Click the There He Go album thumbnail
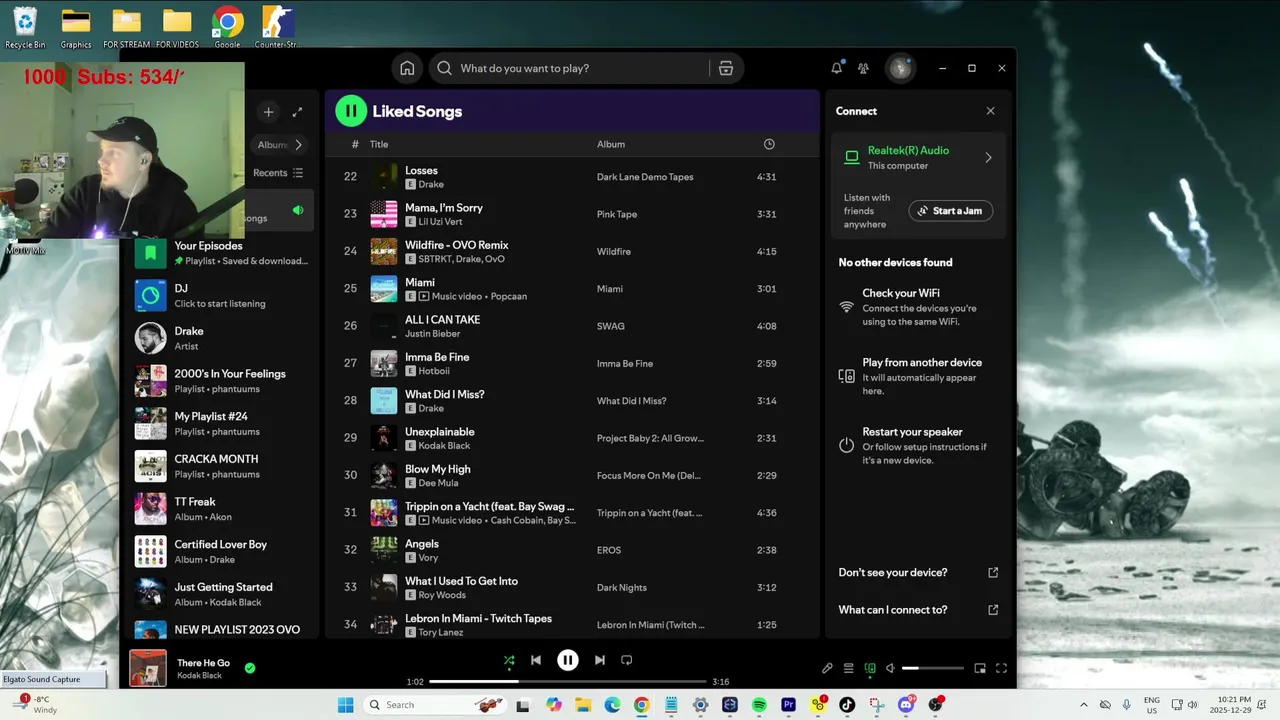The width and height of the screenshot is (1280, 720). pos(148,668)
